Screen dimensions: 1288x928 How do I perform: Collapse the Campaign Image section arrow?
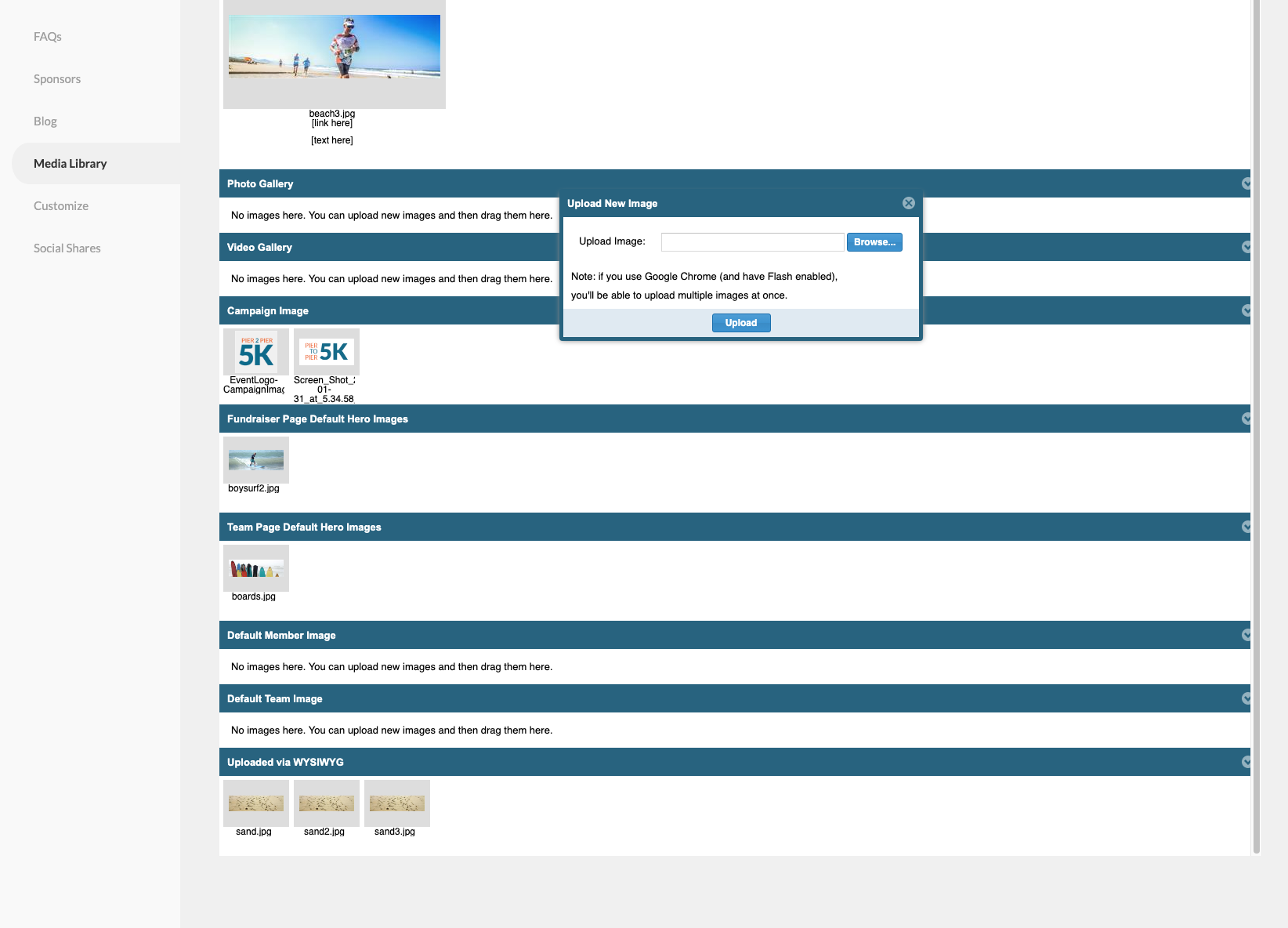(x=1246, y=310)
